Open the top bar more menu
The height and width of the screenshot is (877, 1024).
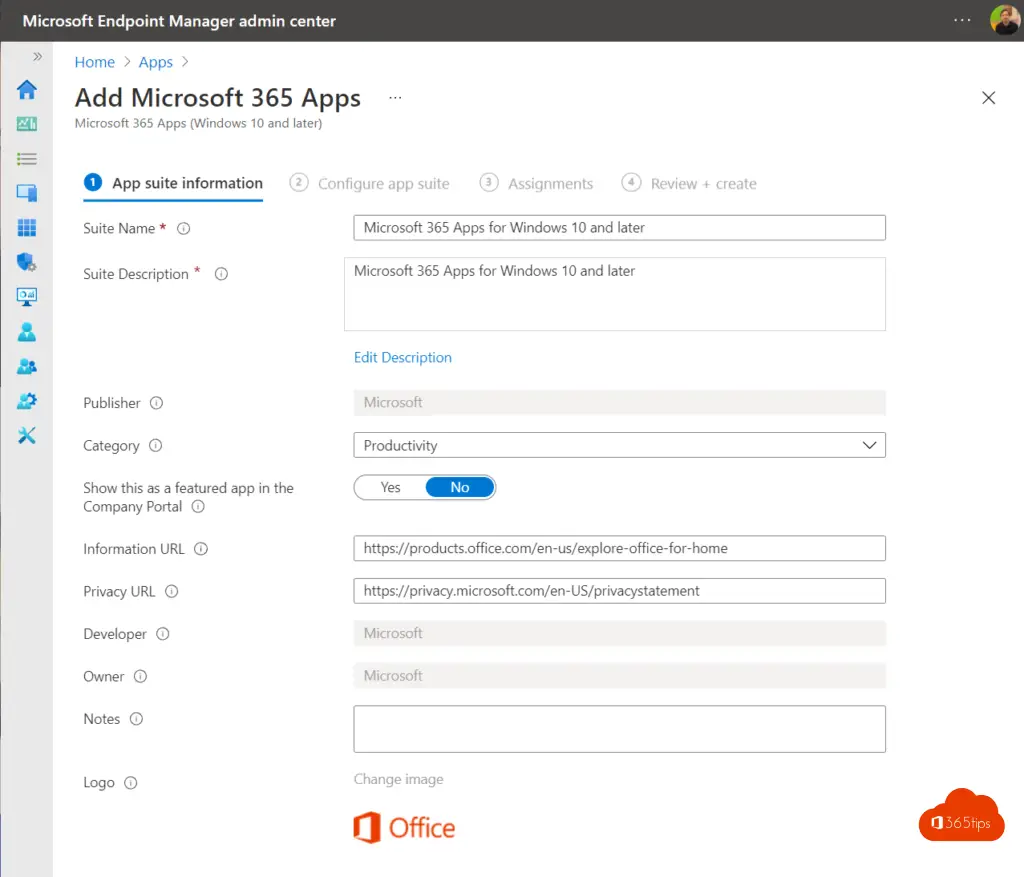(962, 20)
